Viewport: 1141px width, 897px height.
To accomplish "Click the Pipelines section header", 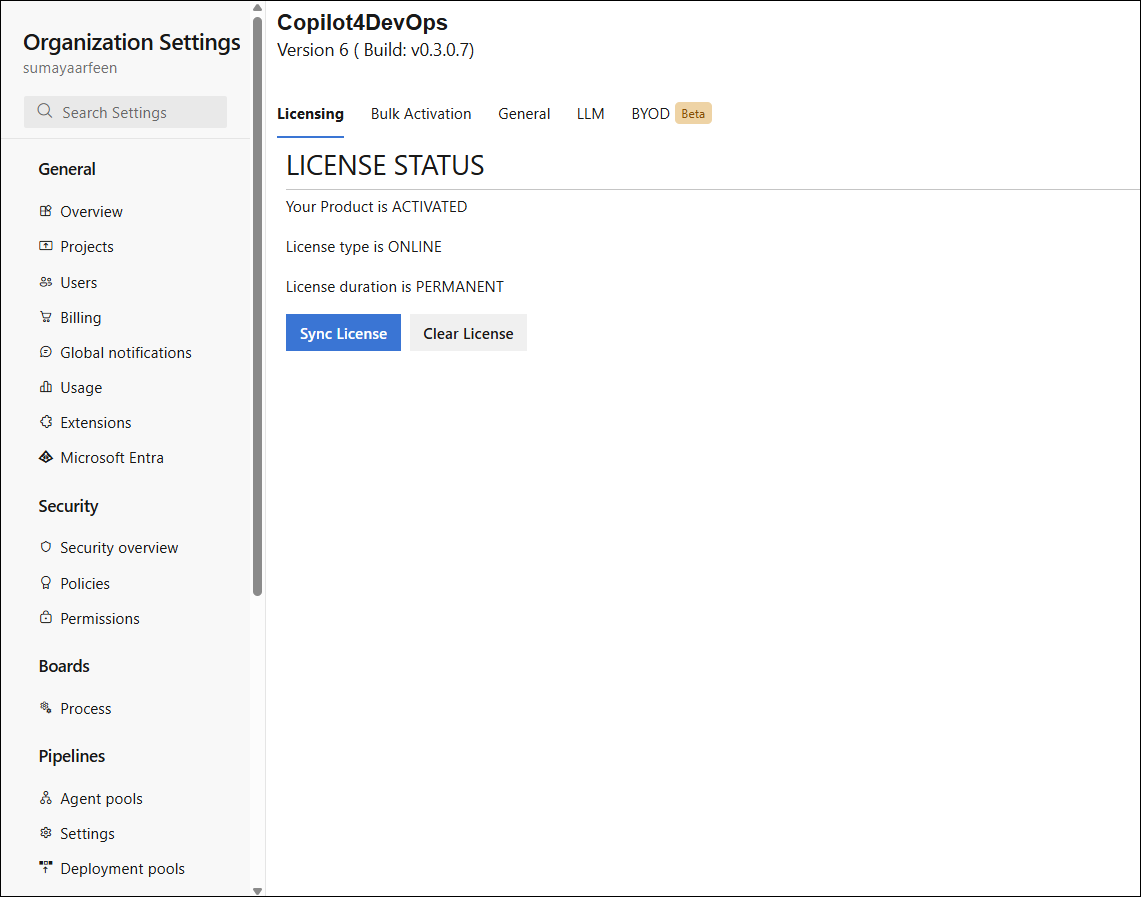I will tap(72, 757).
